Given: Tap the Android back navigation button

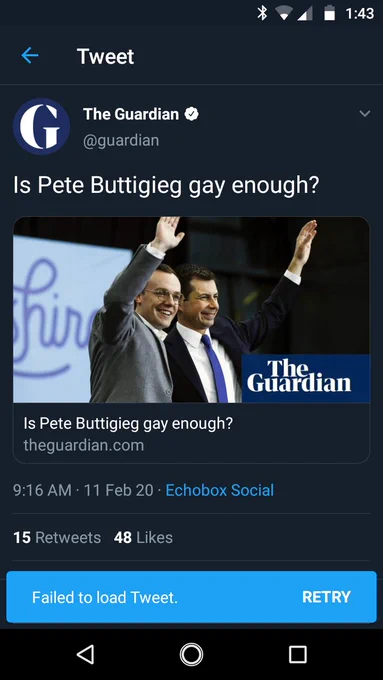Looking at the screenshot, I should 85,654.
